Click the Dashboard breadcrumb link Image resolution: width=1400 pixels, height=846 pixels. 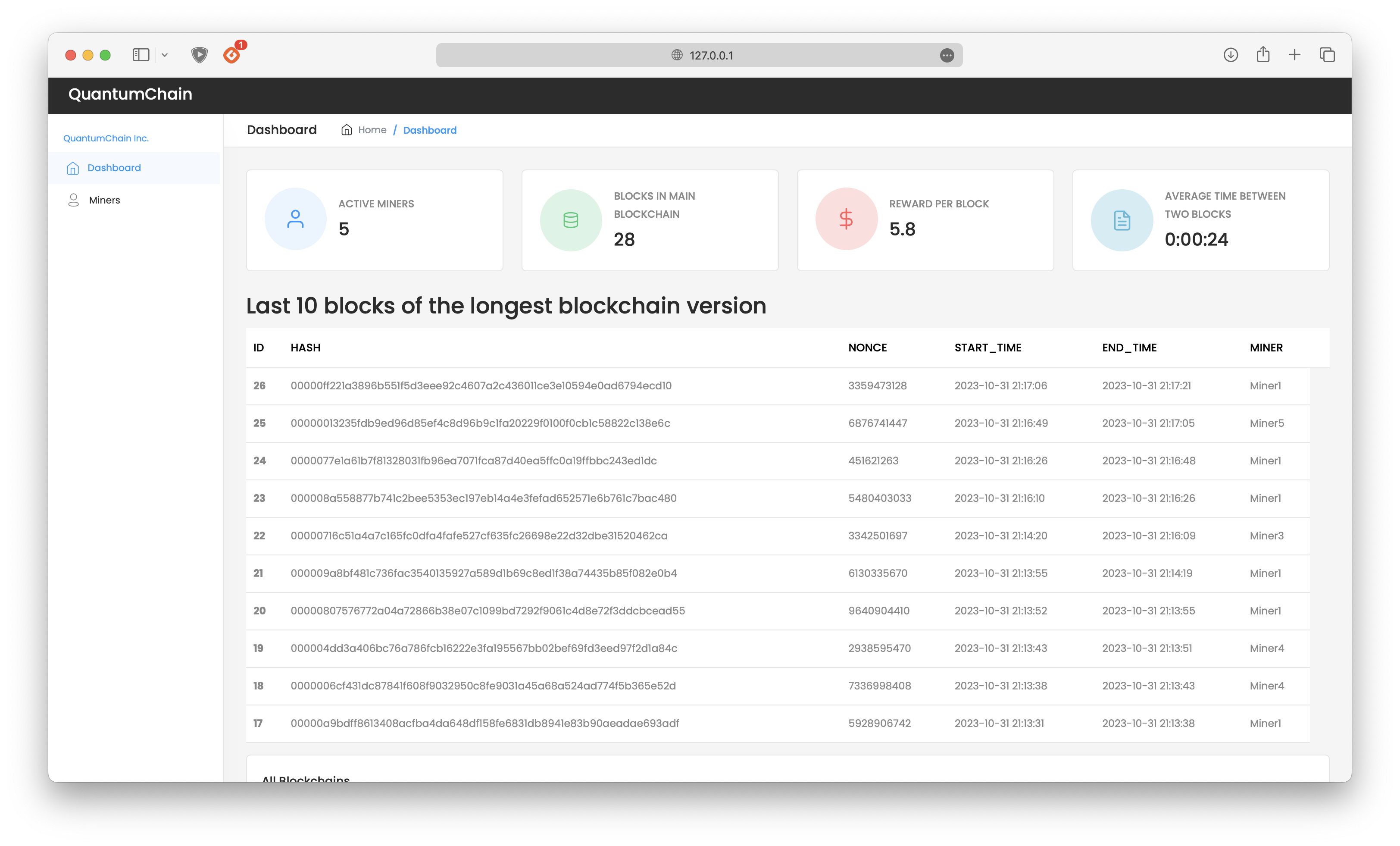coord(430,130)
